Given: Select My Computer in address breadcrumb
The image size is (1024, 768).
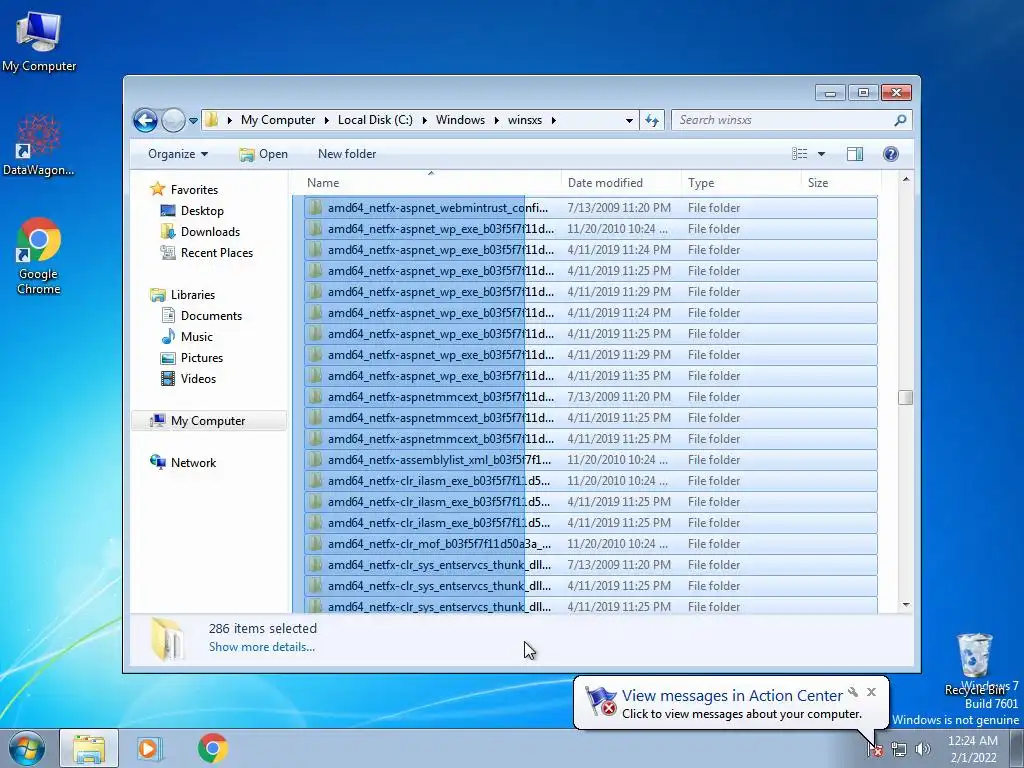Looking at the screenshot, I should pos(278,120).
